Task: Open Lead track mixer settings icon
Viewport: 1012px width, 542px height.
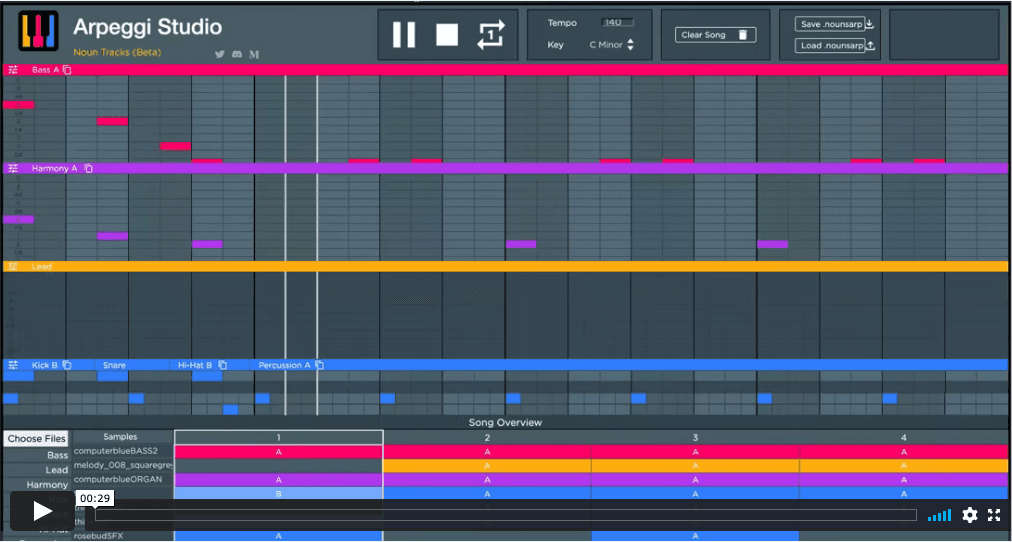Action: 13,267
